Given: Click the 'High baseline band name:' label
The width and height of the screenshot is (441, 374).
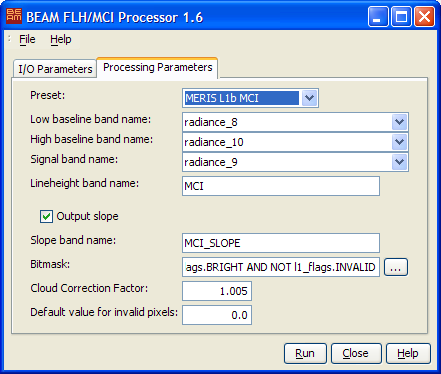Looking at the screenshot, I should tap(92, 139).
